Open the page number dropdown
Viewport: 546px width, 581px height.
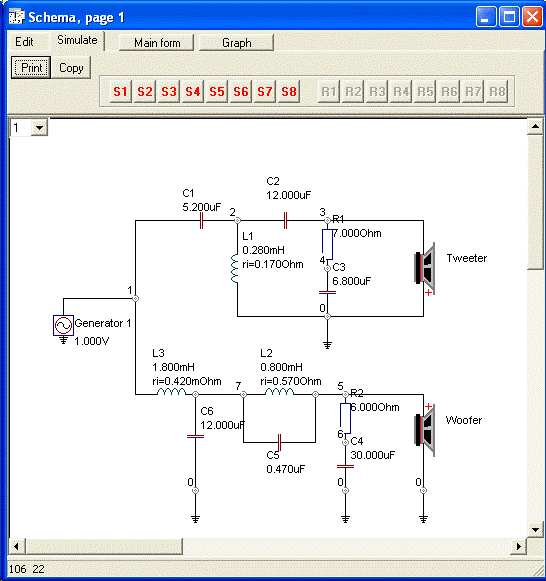point(39,128)
